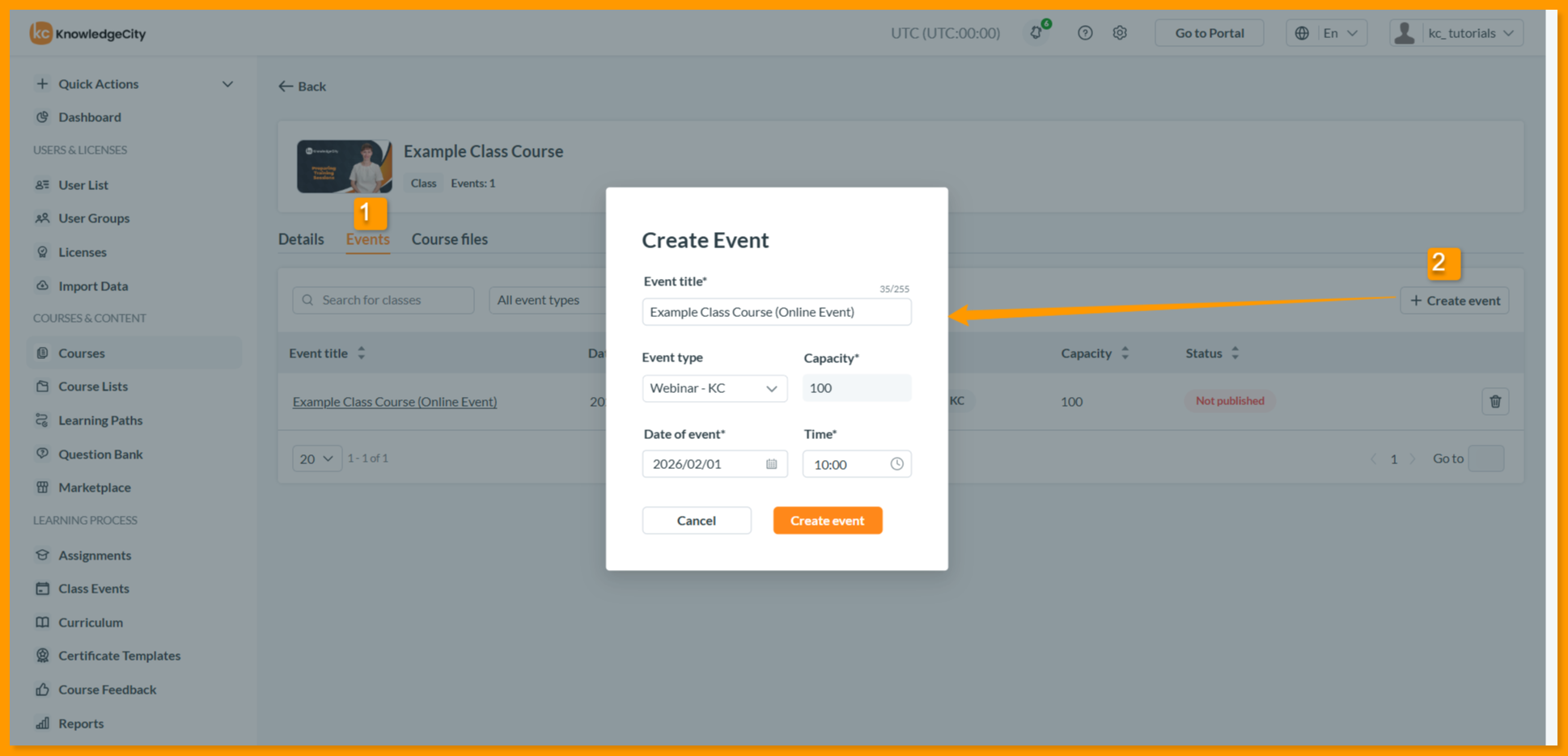Expand the Quick Actions menu
1568x756 pixels.
[133, 84]
